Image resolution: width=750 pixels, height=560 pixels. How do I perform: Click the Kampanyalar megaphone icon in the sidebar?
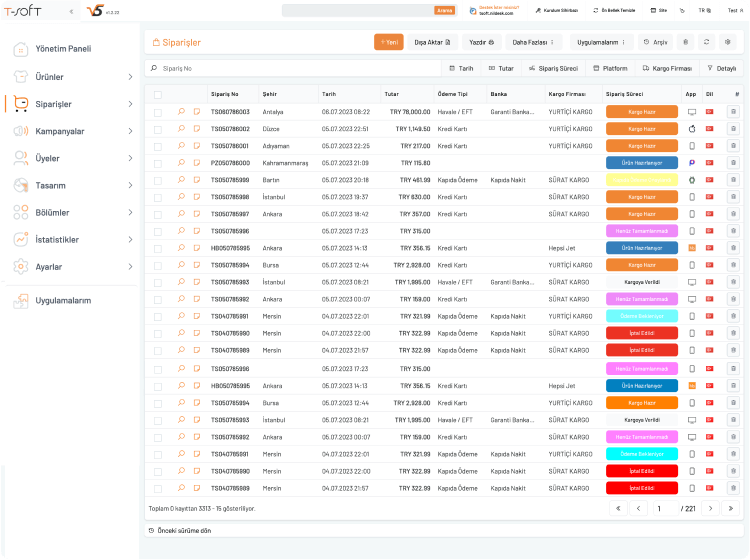click(20, 131)
